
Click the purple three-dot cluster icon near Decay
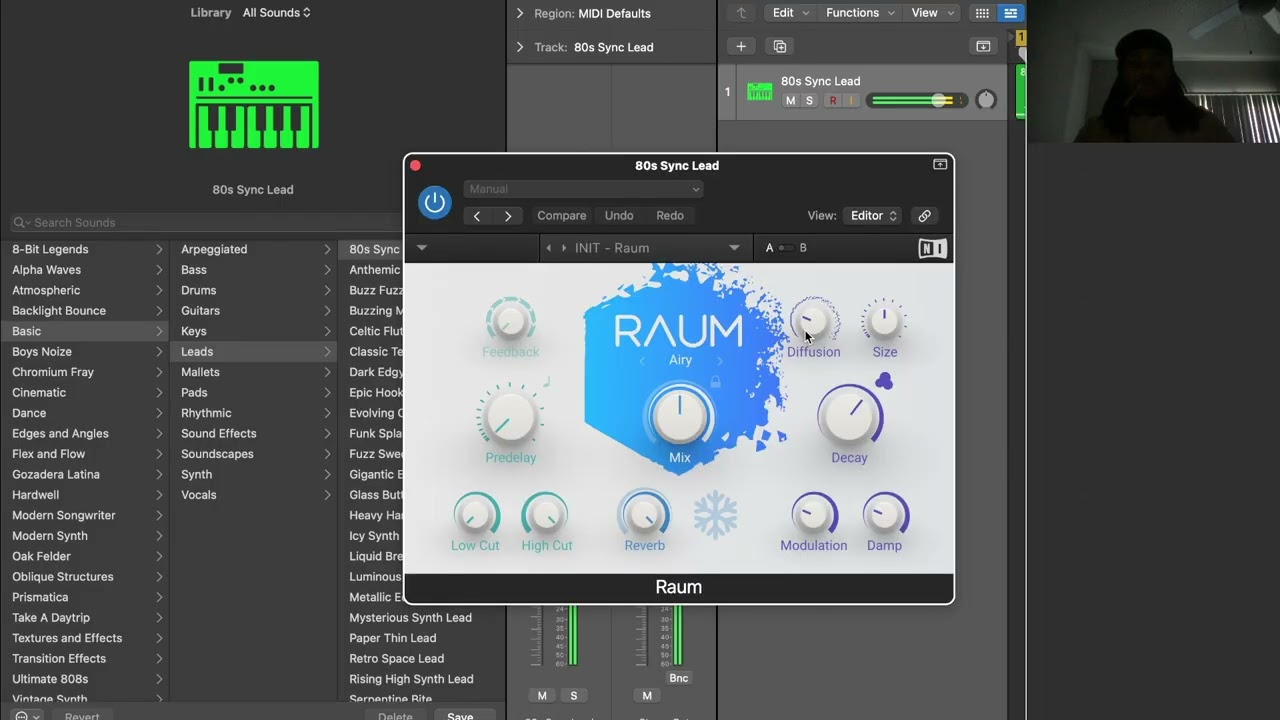click(884, 381)
